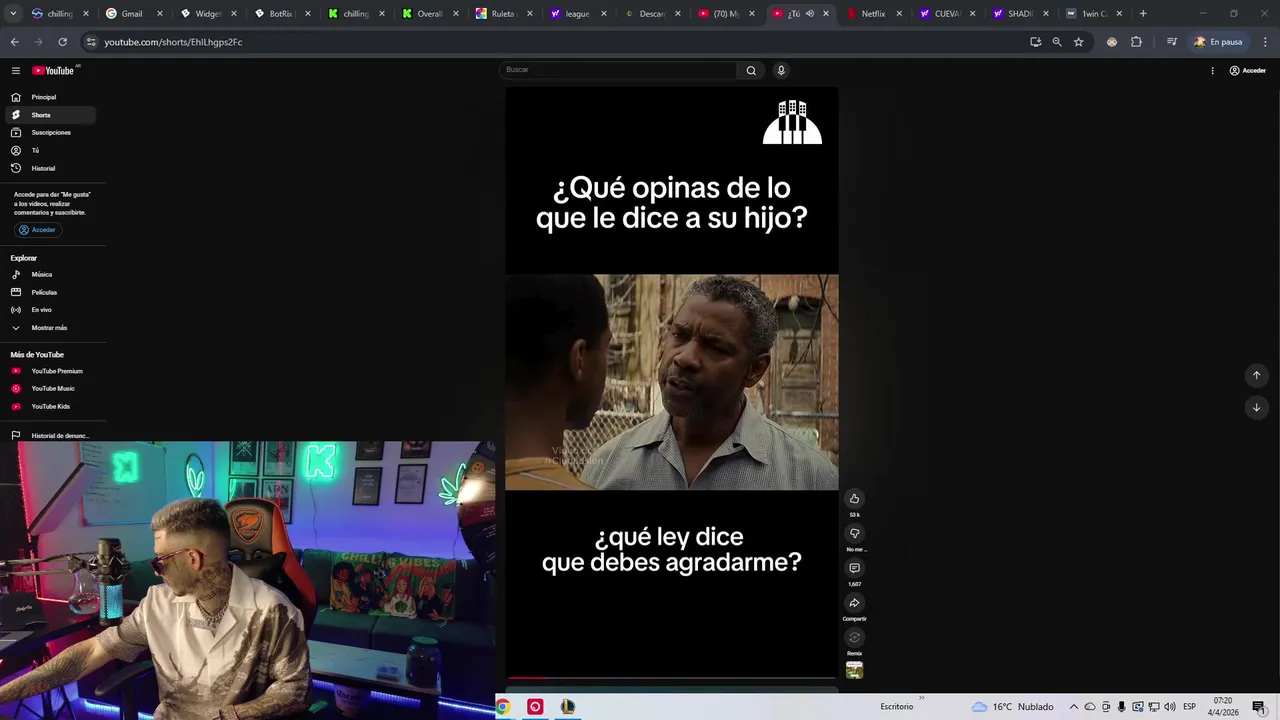Open Chrome from the taskbar
Screen dimensions: 1280x720
pyautogui.click(x=503, y=707)
